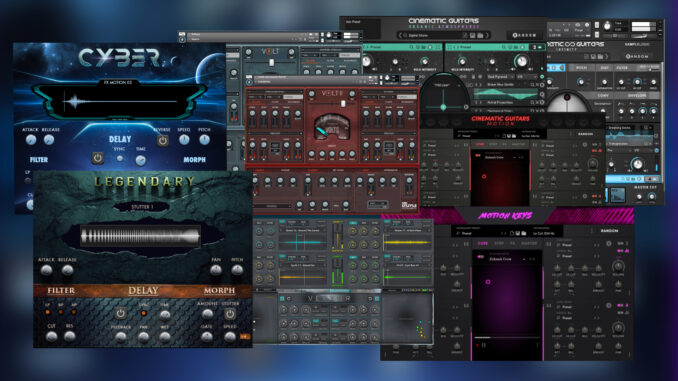678x381 pixels.
Task: Click the lower Volume knob in Motion Keys
Action: coord(618,327)
